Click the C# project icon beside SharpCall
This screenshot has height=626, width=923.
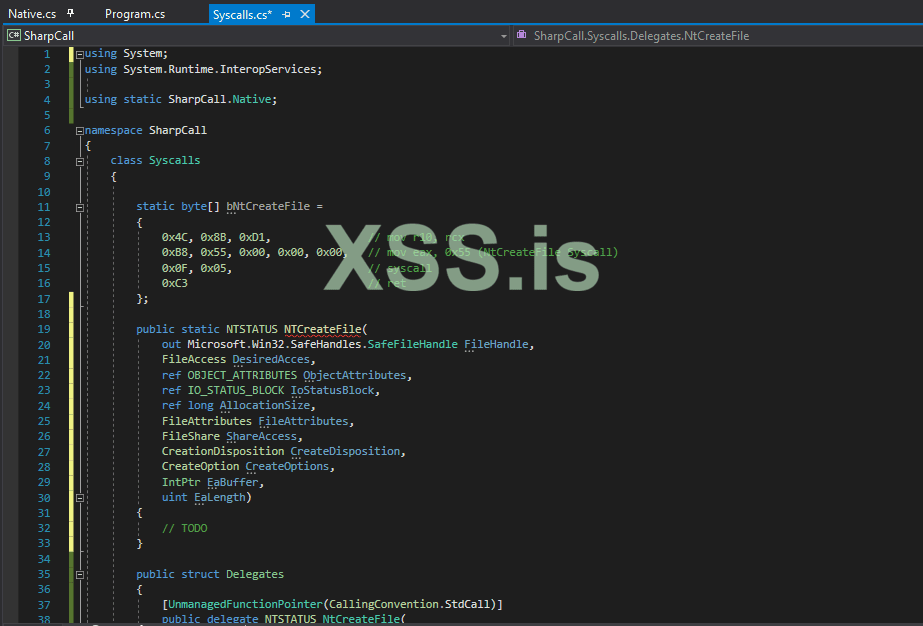(14, 35)
